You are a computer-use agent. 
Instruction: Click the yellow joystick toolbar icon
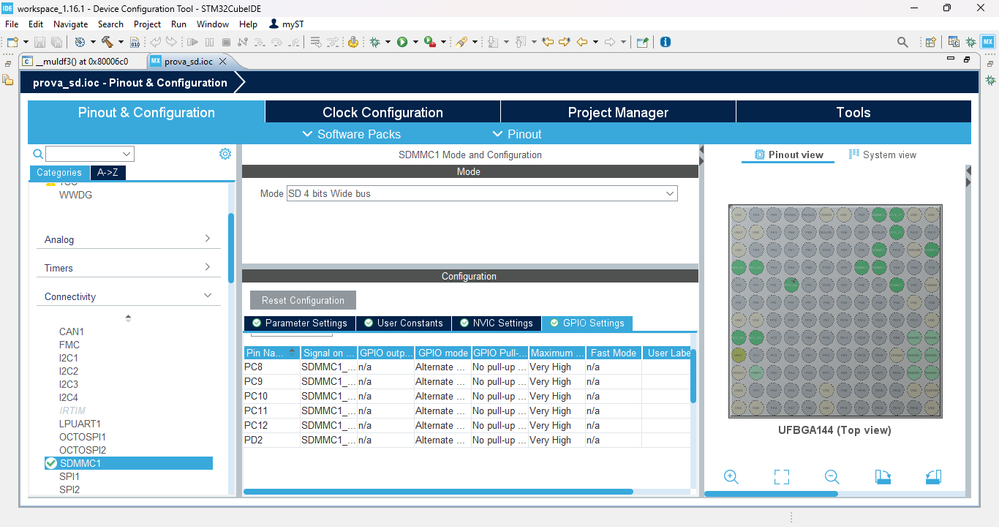coord(353,42)
